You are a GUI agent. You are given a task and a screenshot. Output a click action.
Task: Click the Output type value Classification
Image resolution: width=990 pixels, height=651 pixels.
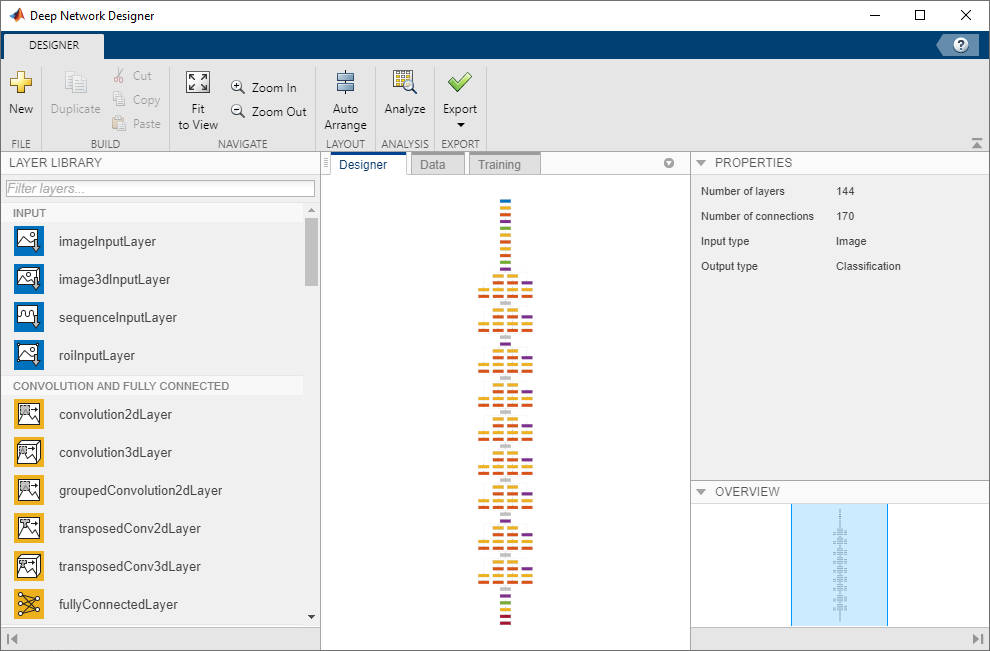868,266
